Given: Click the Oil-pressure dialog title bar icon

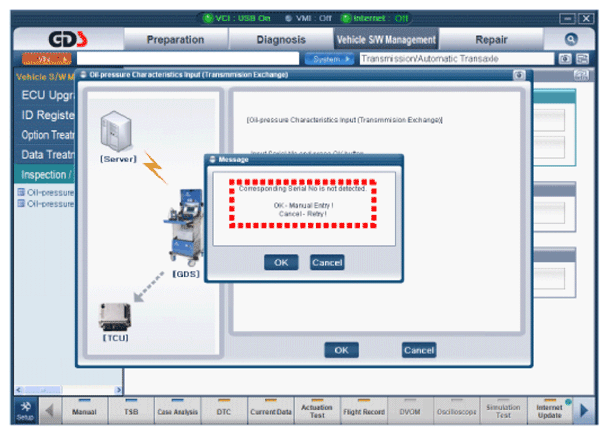Looking at the screenshot, I should [83, 75].
